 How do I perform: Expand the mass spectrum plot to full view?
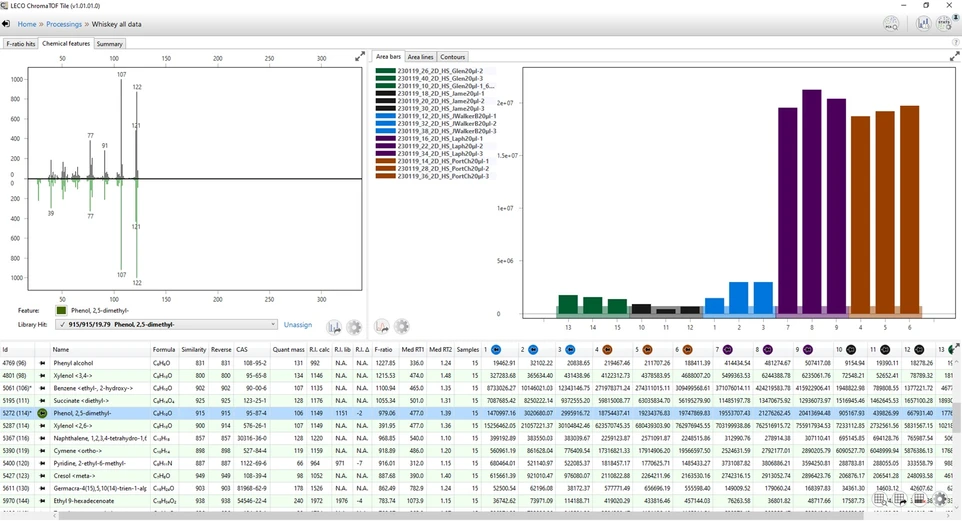[x=360, y=56]
